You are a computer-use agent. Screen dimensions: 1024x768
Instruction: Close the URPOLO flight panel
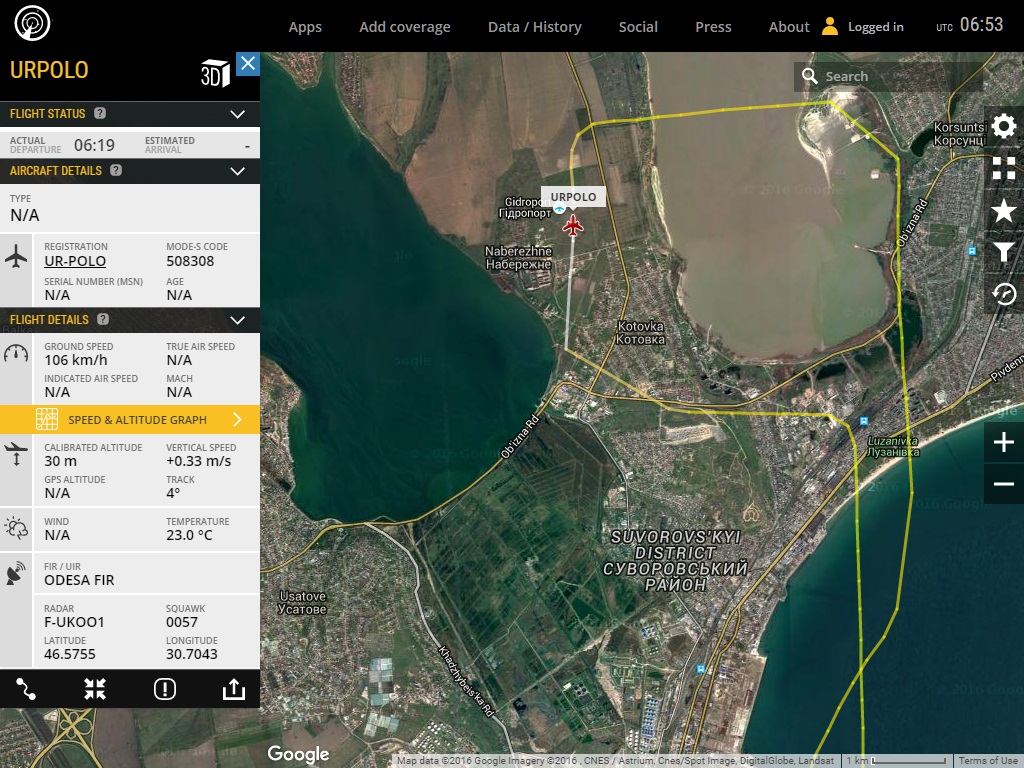coord(248,64)
